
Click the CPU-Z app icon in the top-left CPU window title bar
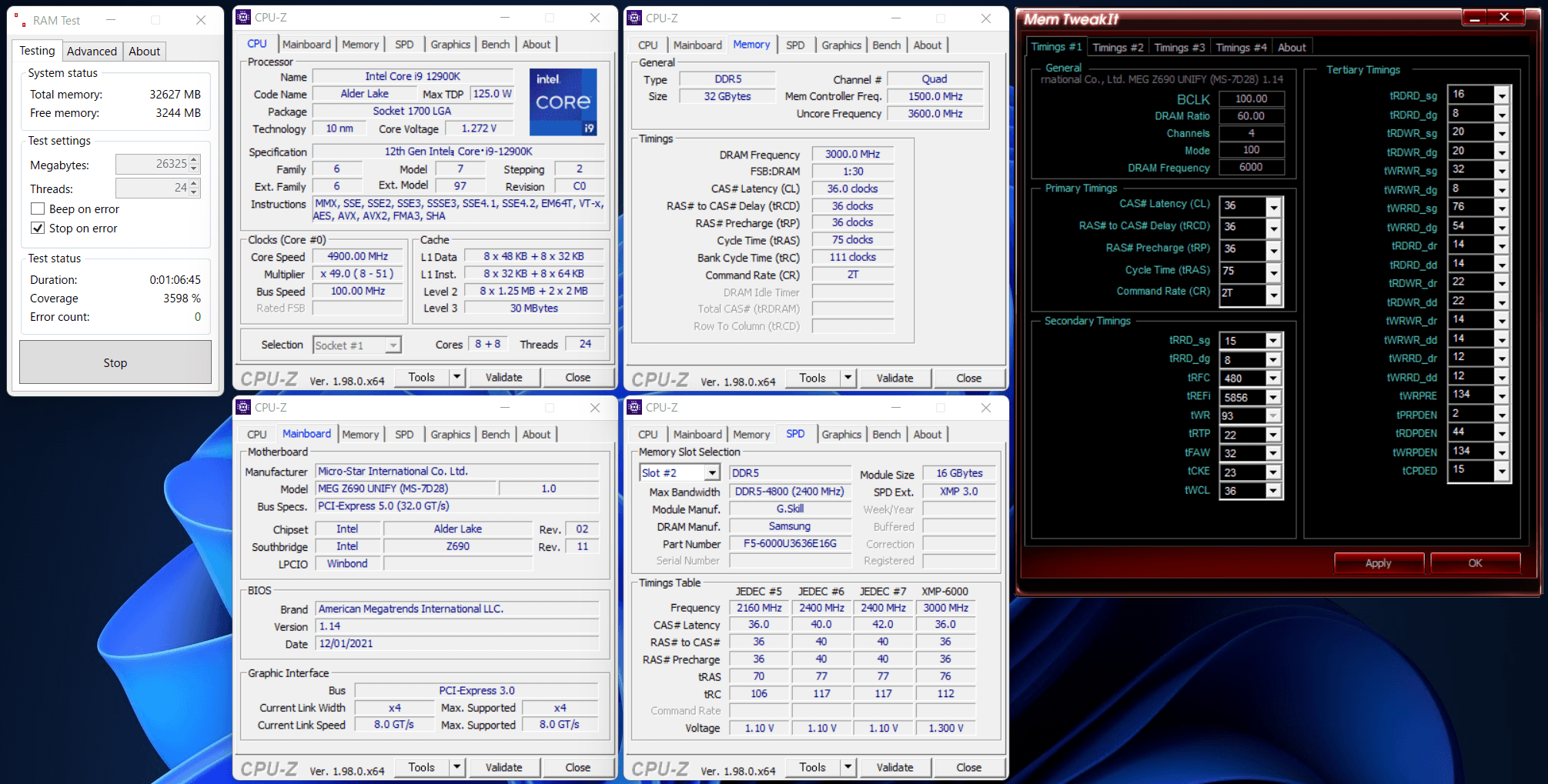pos(244,17)
